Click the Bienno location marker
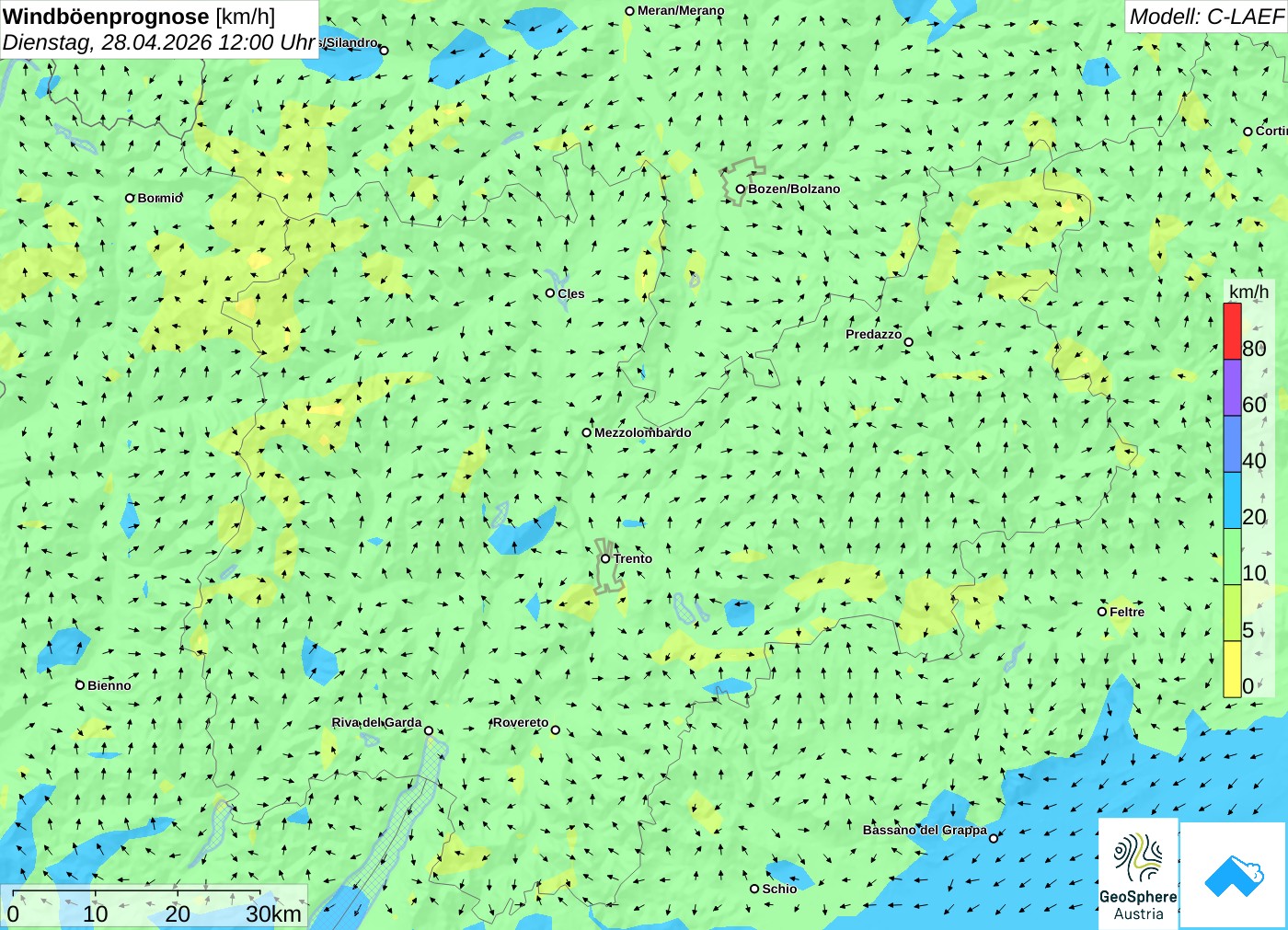1288x930 pixels. coord(80,685)
